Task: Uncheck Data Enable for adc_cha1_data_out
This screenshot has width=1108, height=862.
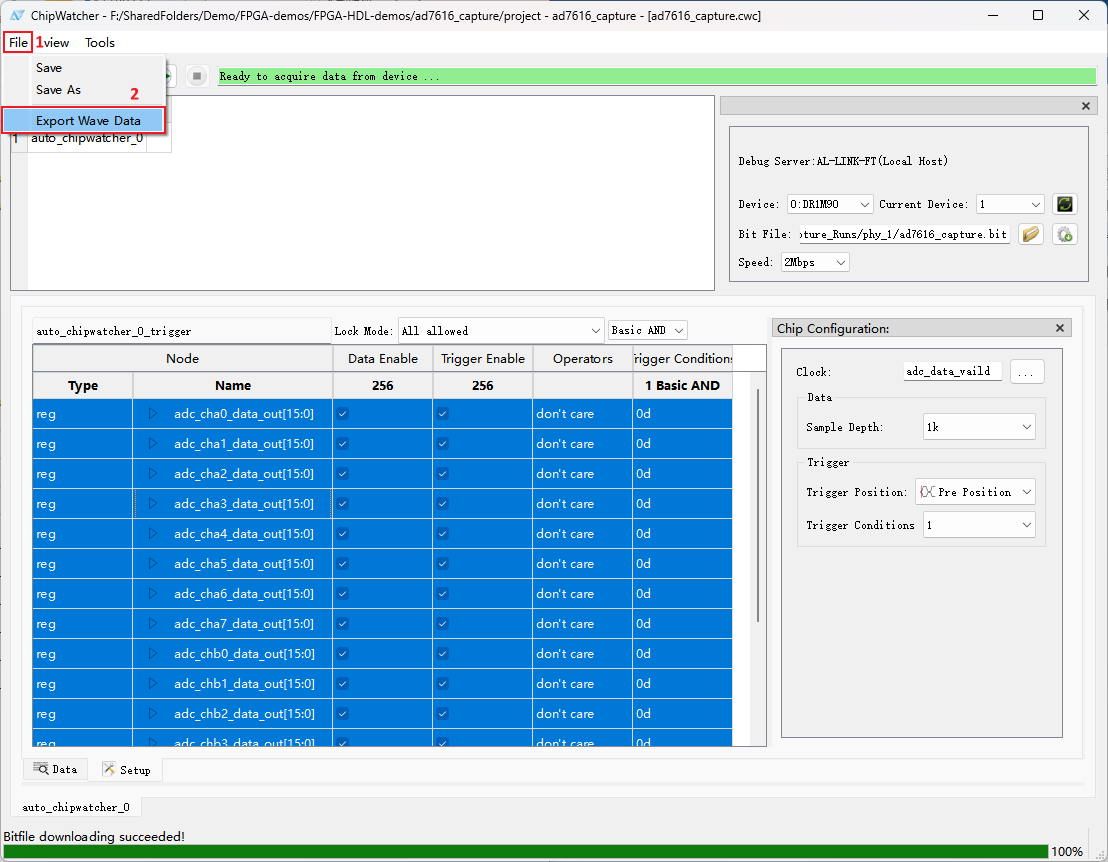Action: 343,444
